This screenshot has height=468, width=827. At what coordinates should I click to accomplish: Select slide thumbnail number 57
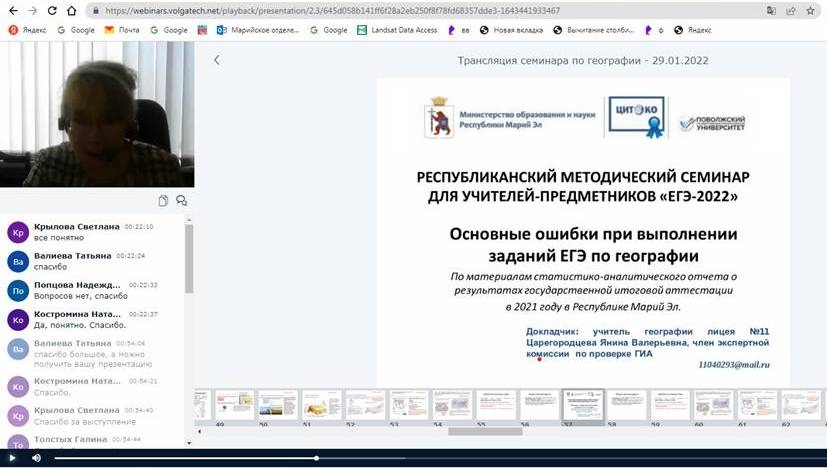click(x=581, y=404)
